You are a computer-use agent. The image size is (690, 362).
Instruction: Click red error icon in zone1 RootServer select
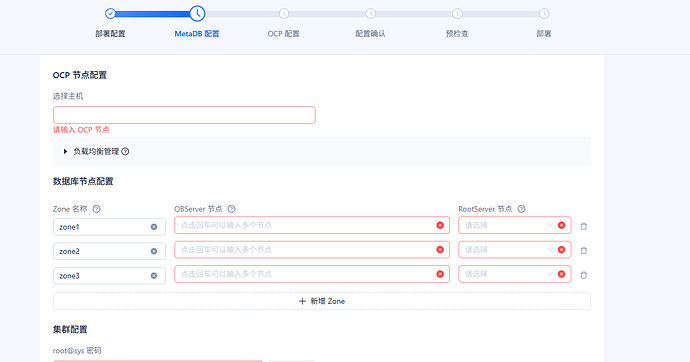[562, 225]
